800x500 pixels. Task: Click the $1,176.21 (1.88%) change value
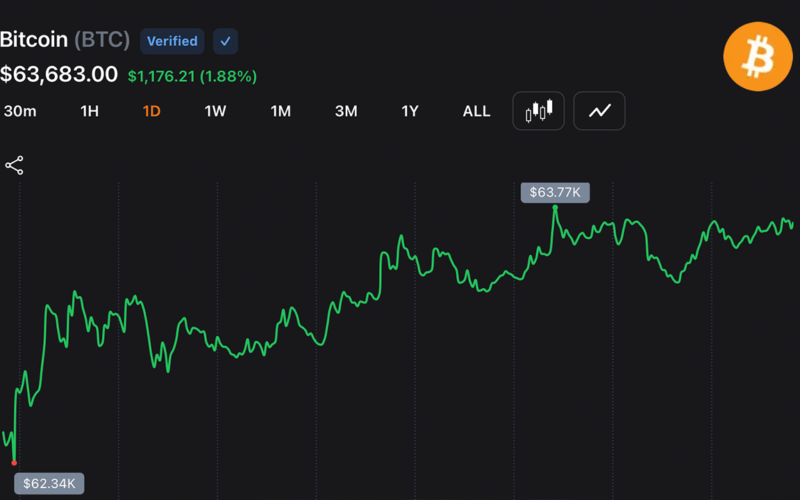tap(192, 77)
